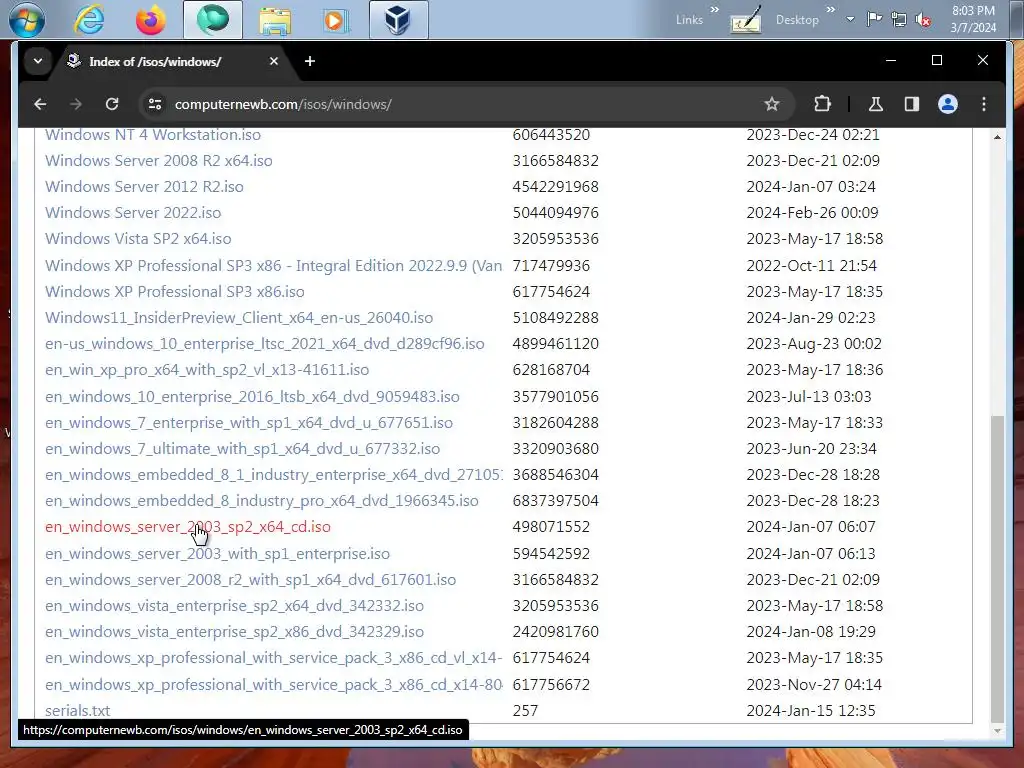Screen dimensions: 1024x768
Task: Click the scrollbar down arrow
Action: coord(997,731)
